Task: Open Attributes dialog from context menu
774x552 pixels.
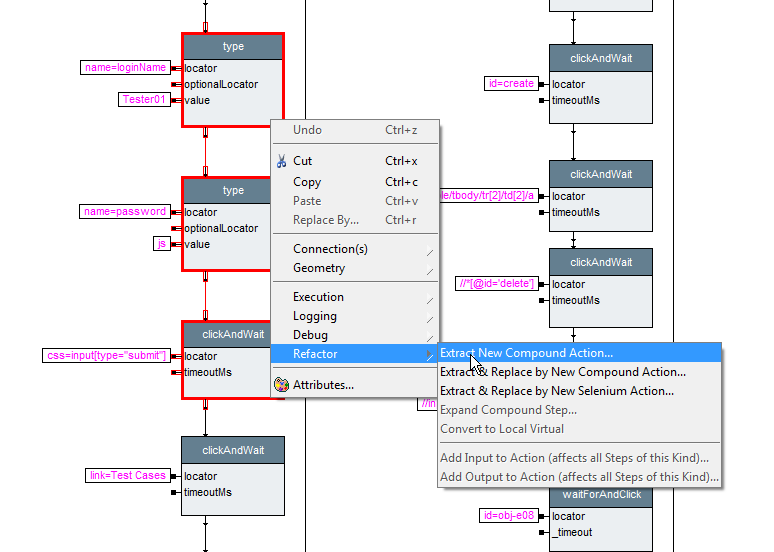Action: tap(323, 385)
